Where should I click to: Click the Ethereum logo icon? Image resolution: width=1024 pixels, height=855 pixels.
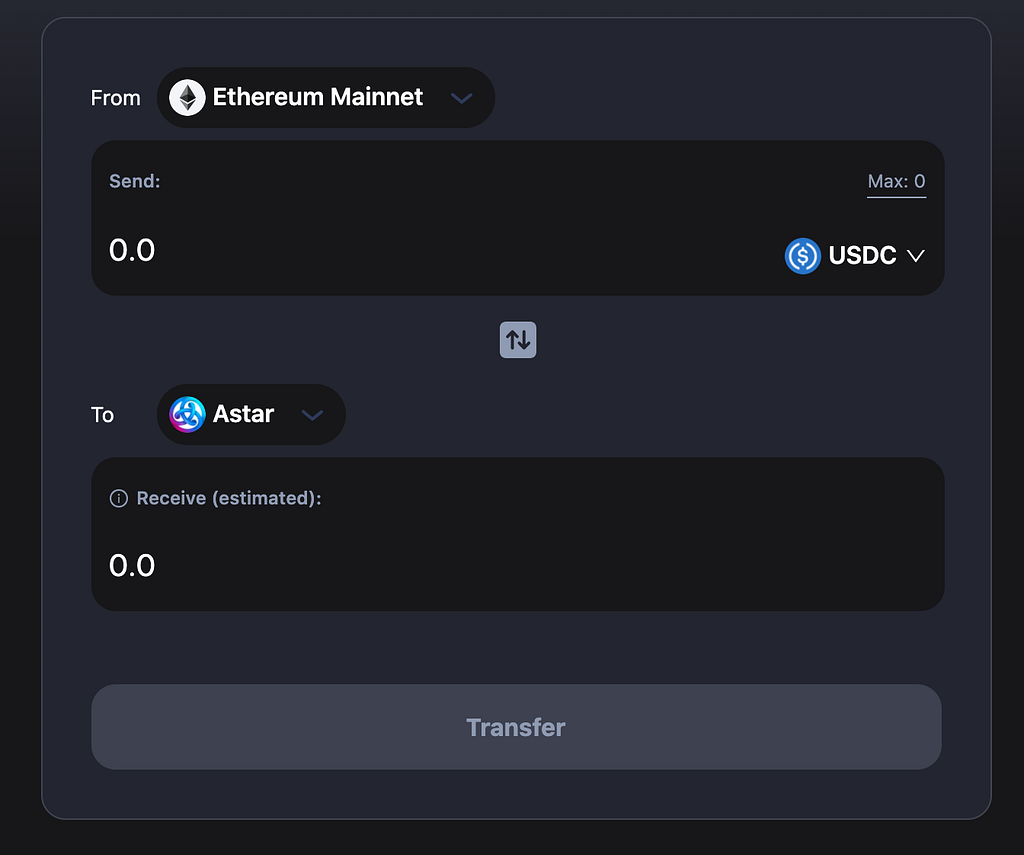[187, 97]
